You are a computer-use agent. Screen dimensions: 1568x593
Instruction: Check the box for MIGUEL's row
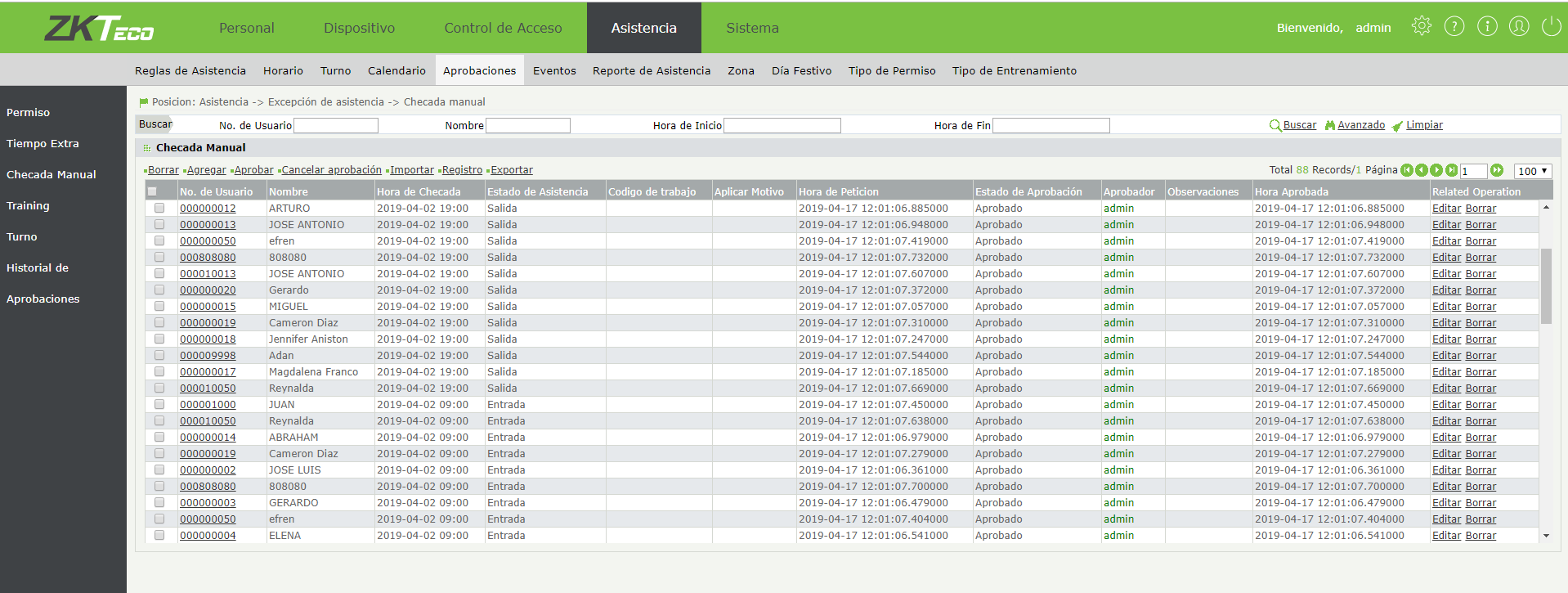pyautogui.click(x=159, y=306)
